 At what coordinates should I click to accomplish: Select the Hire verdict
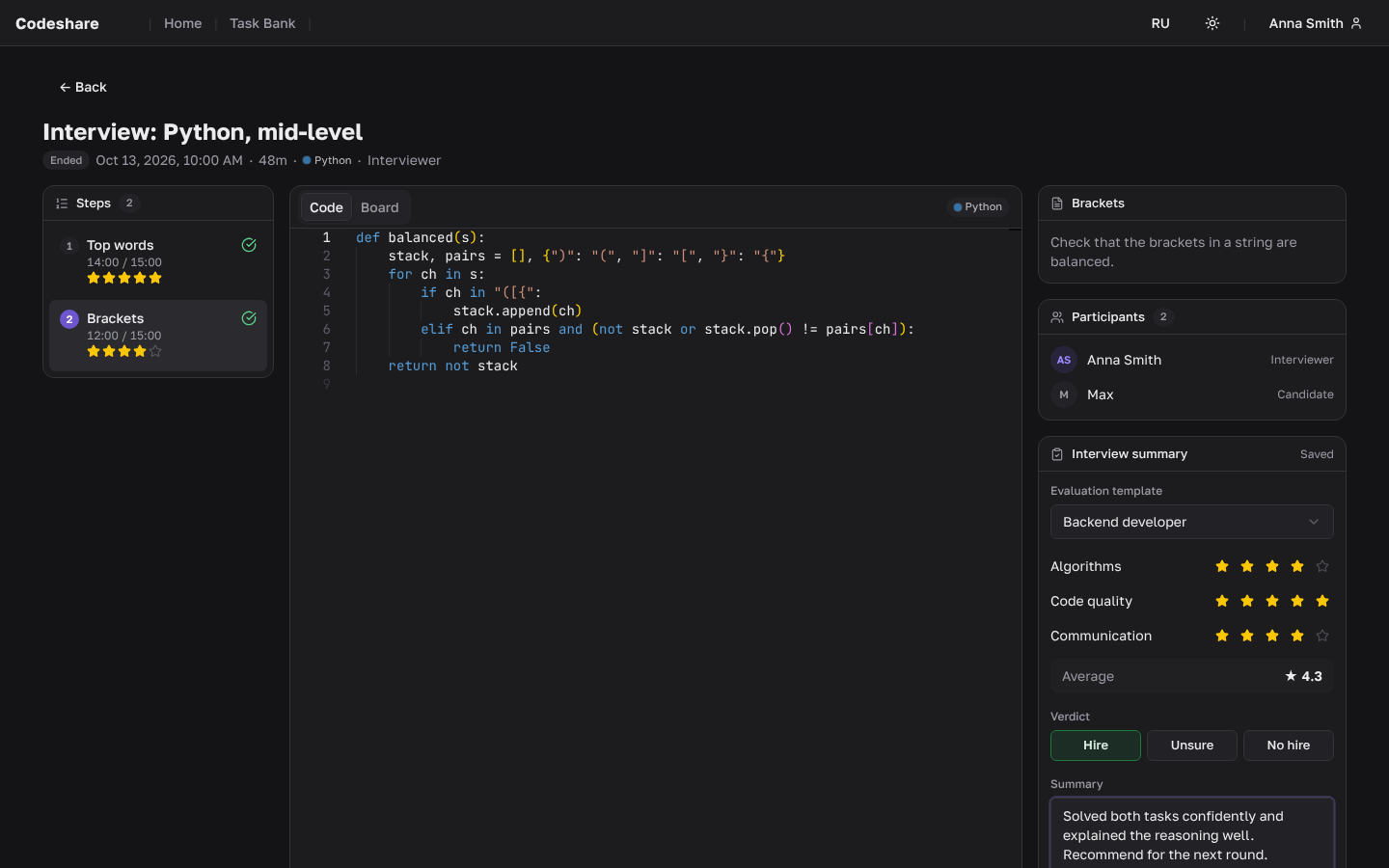[1096, 746]
